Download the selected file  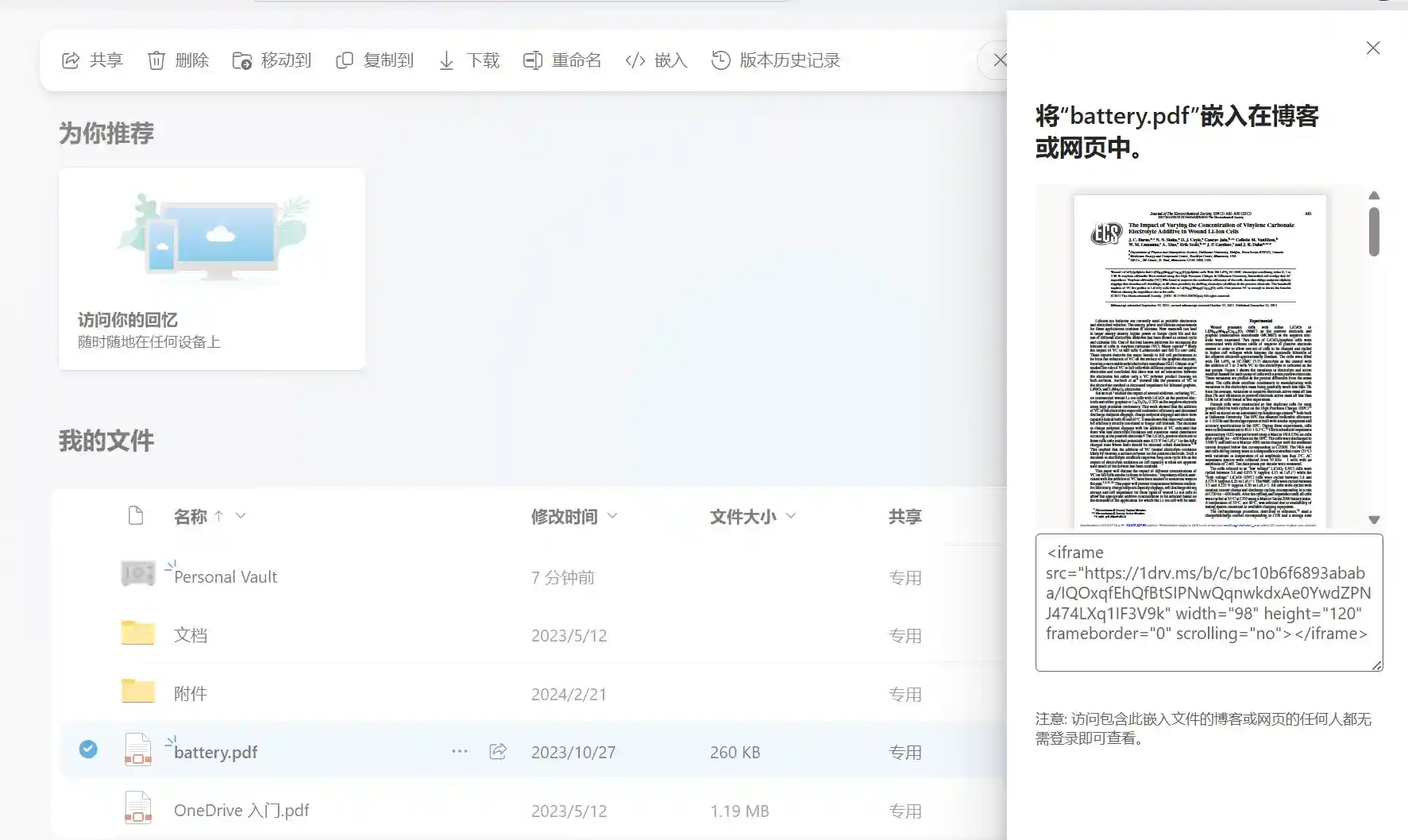[469, 60]
